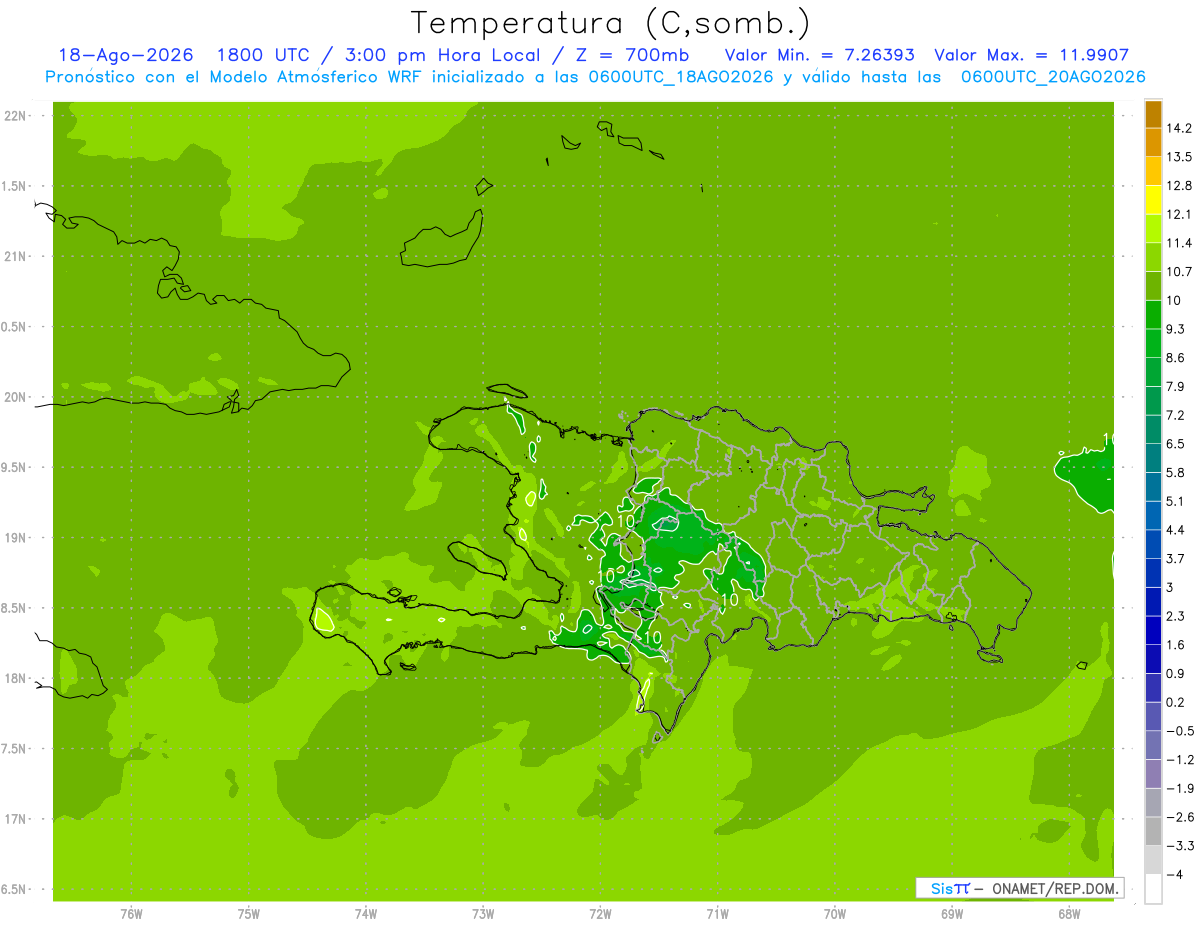Pick the gray colorbar swatch between -3.3 and -2.6
Image resolution: width=1200 pixels, height=927 pixels.
tap(1153, 831)
